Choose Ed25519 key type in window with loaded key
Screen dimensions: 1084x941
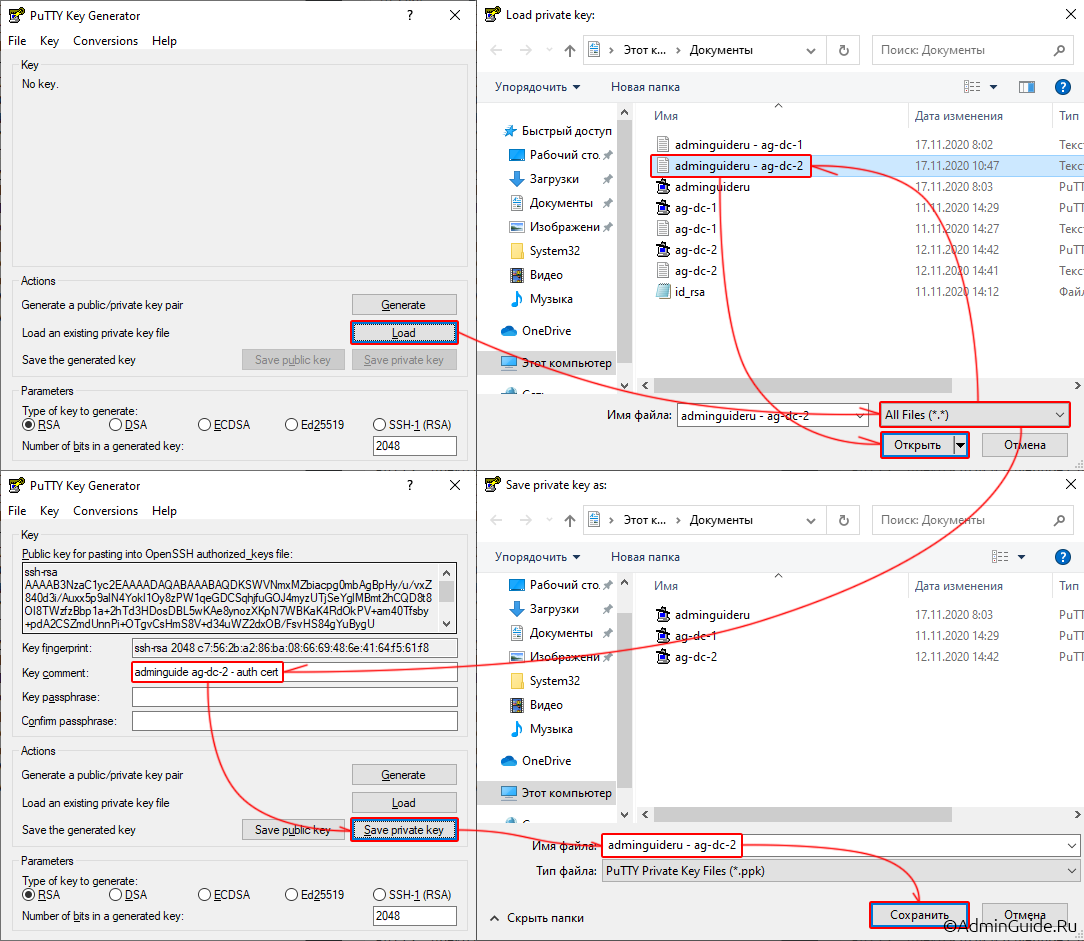pos(292,895)
